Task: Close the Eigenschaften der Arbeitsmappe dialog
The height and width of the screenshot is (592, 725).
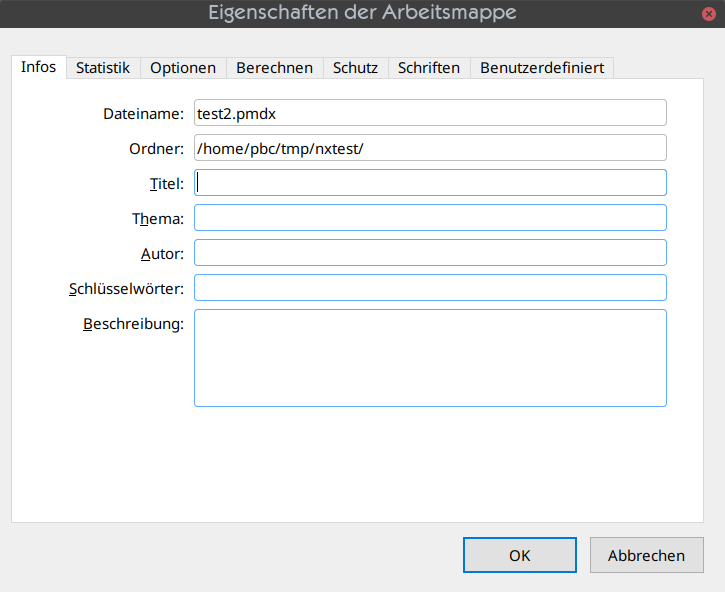Action: 708,14
